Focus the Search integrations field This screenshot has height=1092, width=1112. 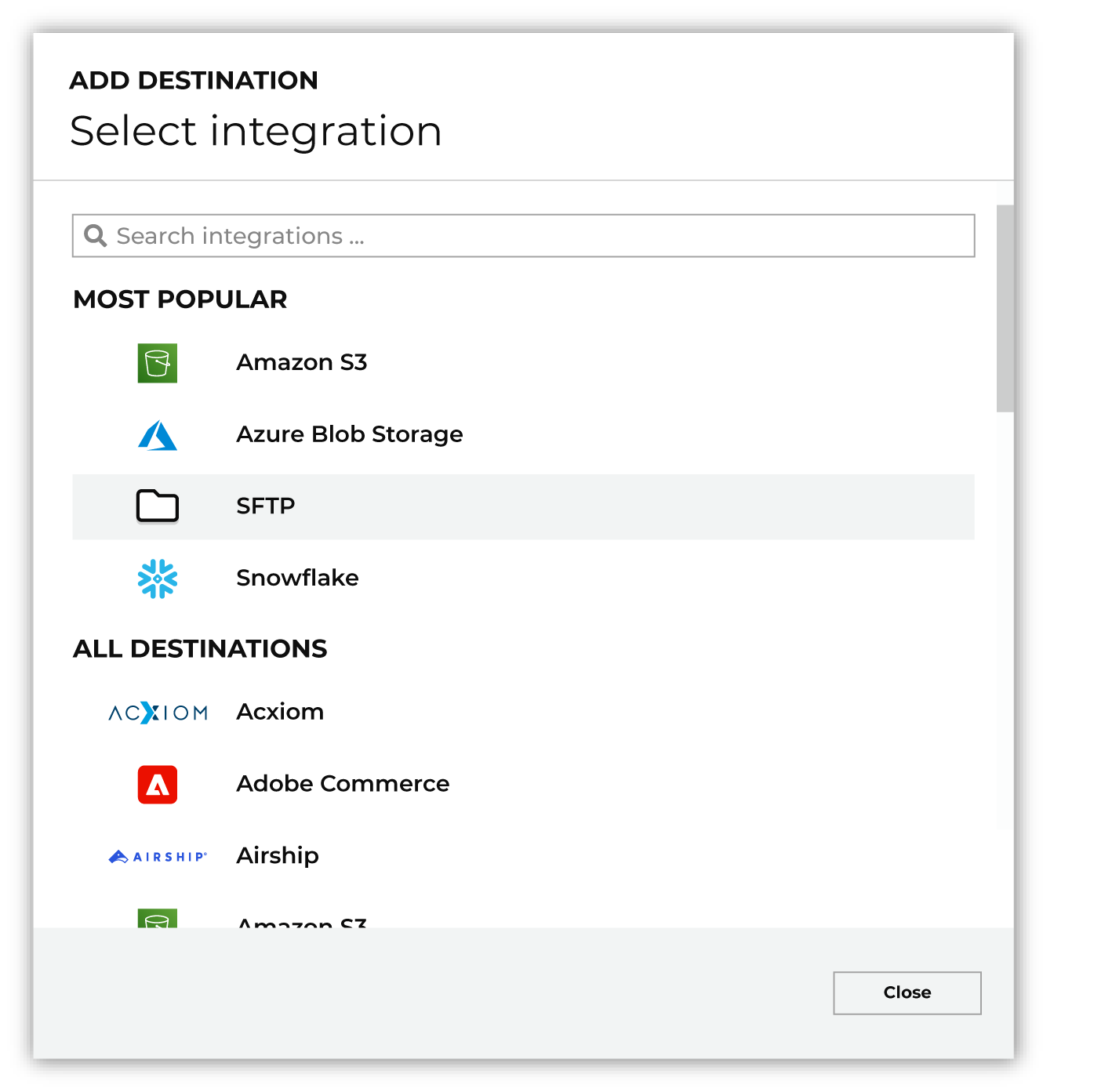[523, 235]
